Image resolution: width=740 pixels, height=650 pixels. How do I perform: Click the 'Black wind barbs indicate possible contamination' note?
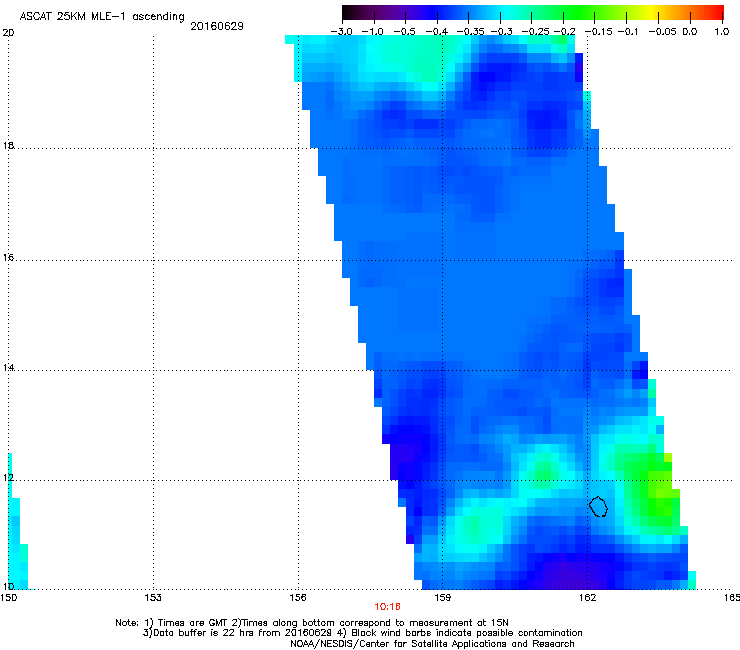pos(467,633)
